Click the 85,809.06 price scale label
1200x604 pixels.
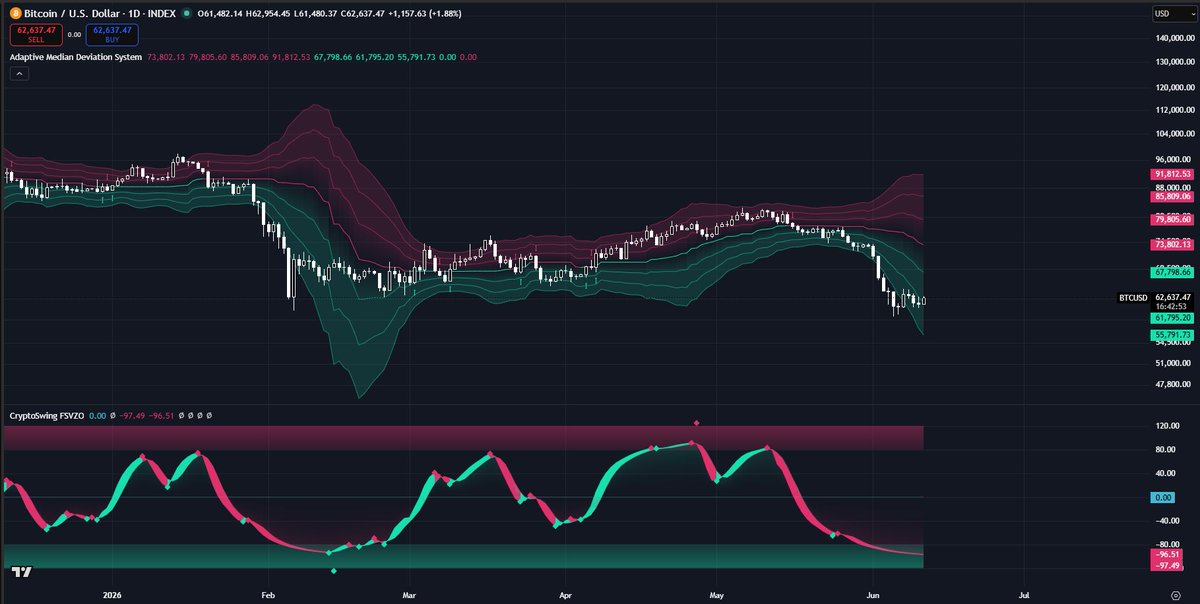pyautogui.click(x=1172, y=197)
